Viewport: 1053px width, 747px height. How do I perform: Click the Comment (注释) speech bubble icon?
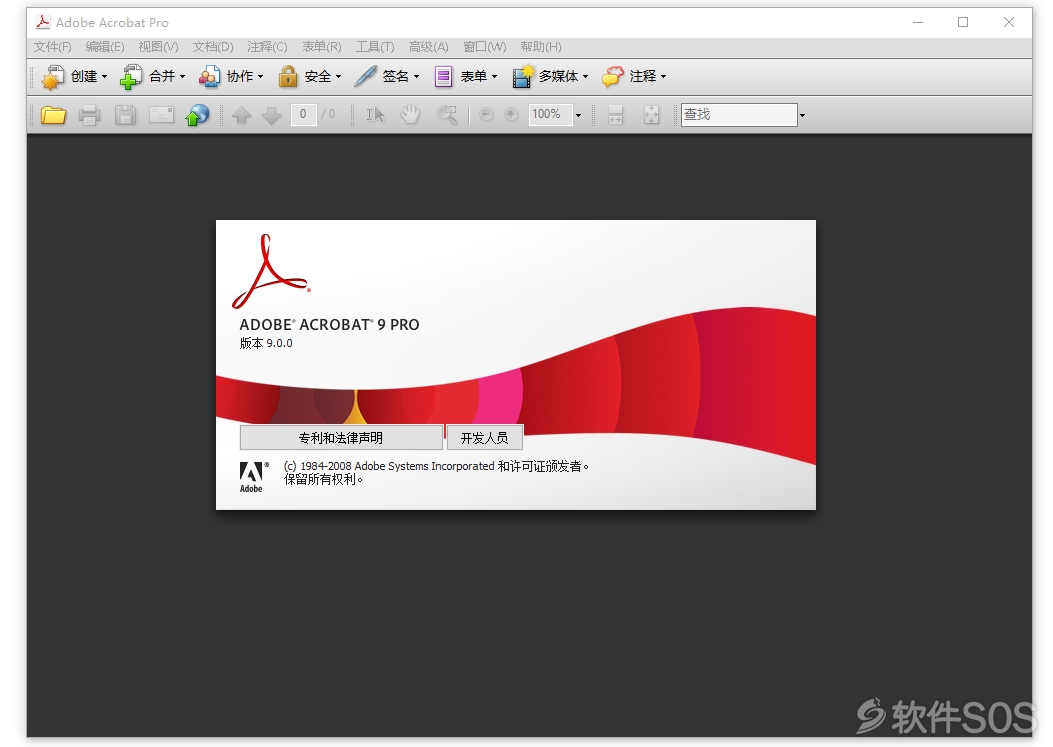coord(612,77)
